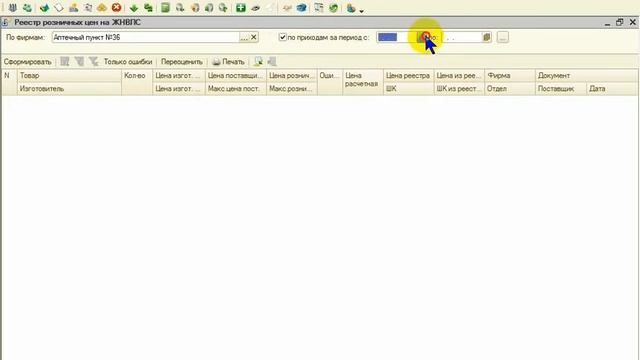
Task: Select the 'Цена из рее...' column header
Action: click(x=459, y=76)
